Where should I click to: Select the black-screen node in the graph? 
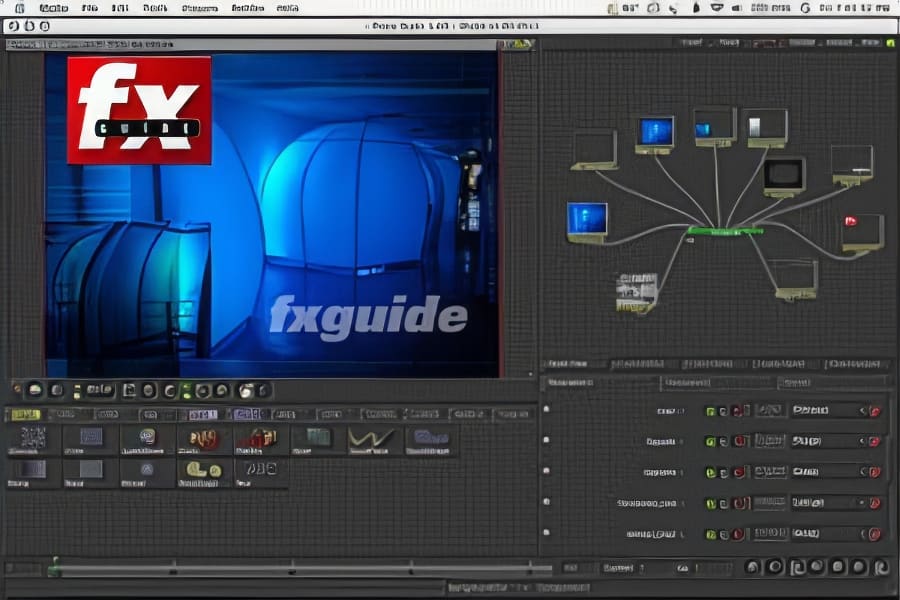785,176
